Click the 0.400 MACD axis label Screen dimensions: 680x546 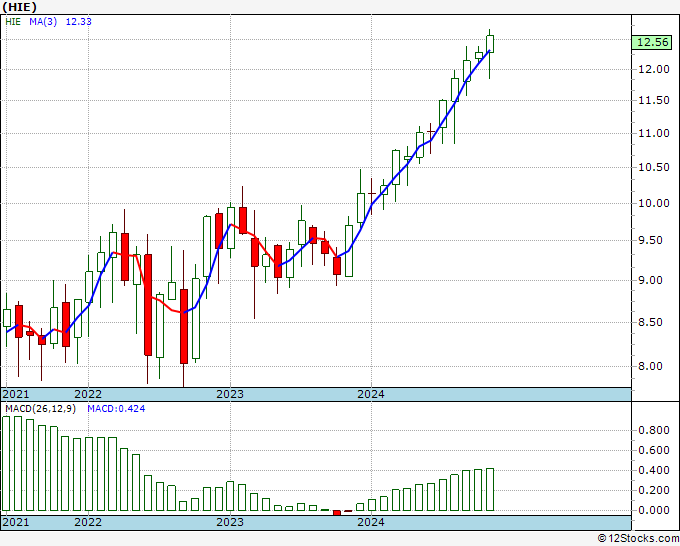tap(654, 470)
